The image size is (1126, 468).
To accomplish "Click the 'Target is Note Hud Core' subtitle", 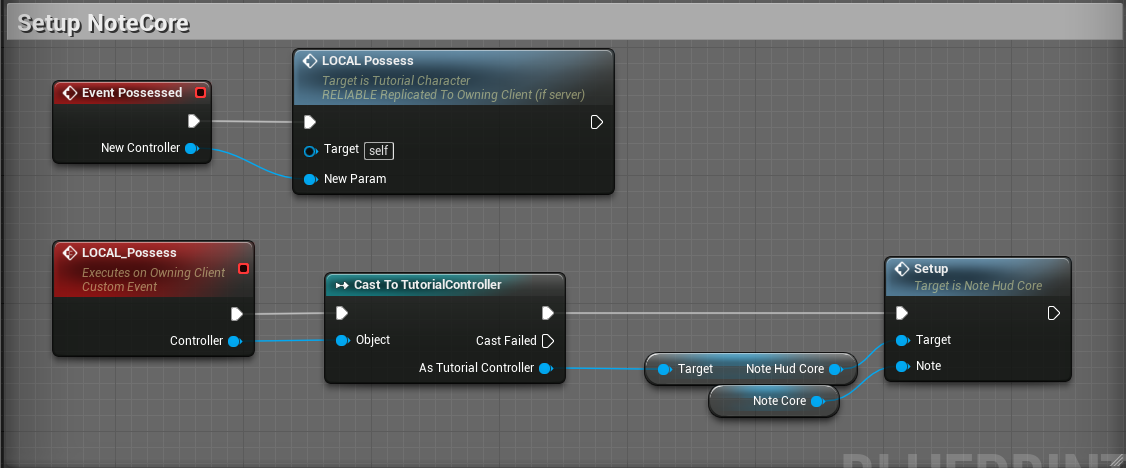I will (x=977, y=286).
